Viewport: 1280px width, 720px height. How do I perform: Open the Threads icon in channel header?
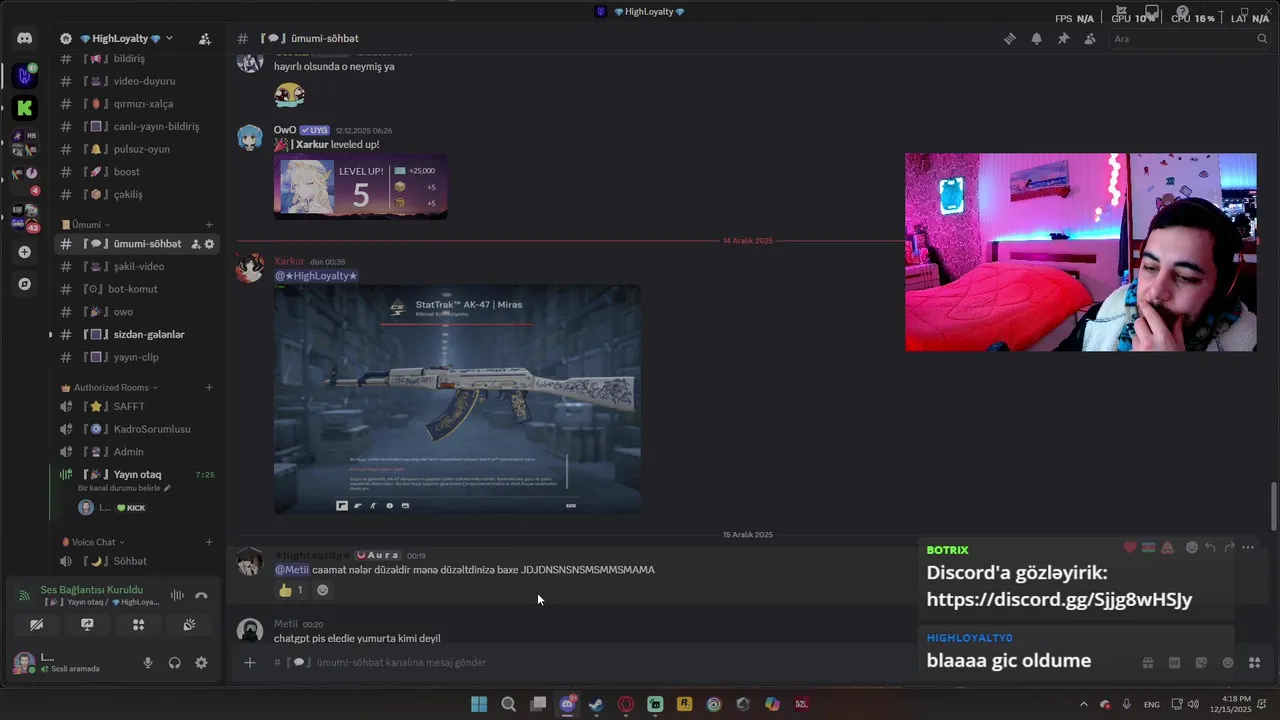(x=1010, y=39)
